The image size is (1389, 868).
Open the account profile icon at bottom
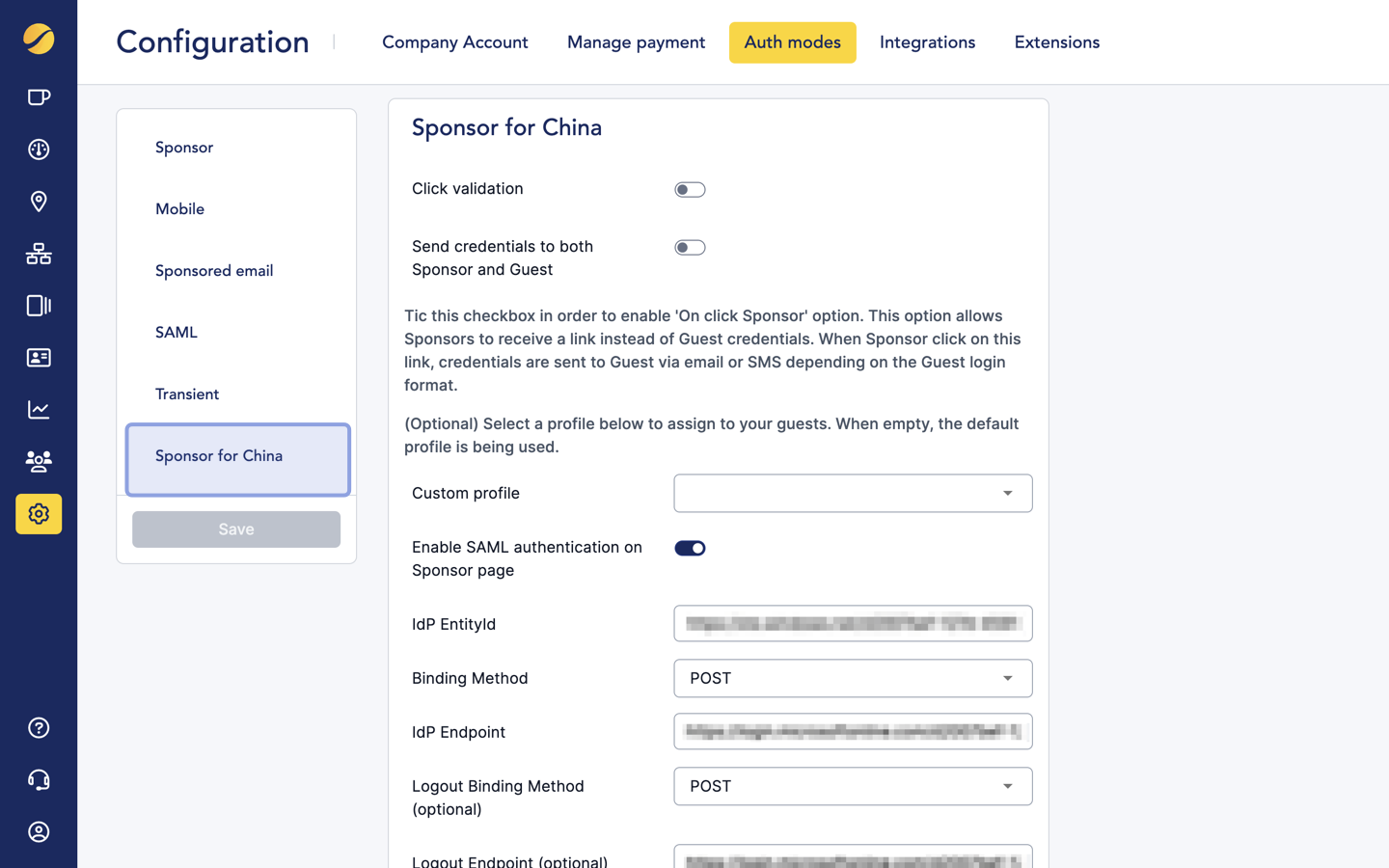pyautogui.click(x=39, y=832)
